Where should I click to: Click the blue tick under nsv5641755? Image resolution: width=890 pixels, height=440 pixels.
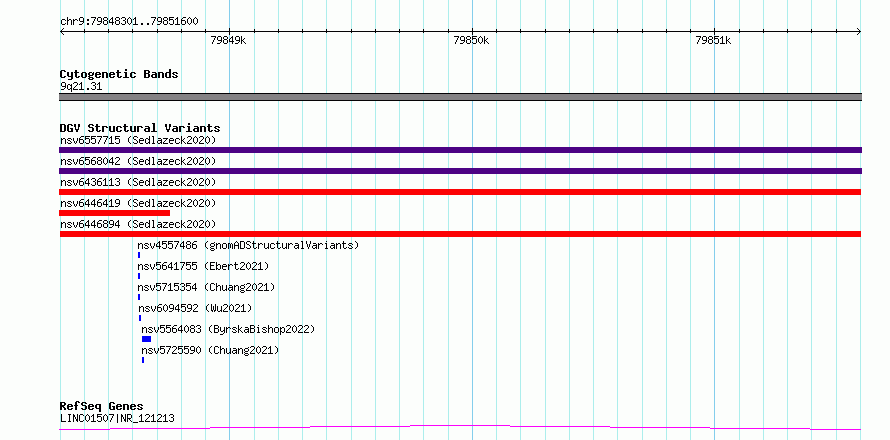tap(138, 276)
